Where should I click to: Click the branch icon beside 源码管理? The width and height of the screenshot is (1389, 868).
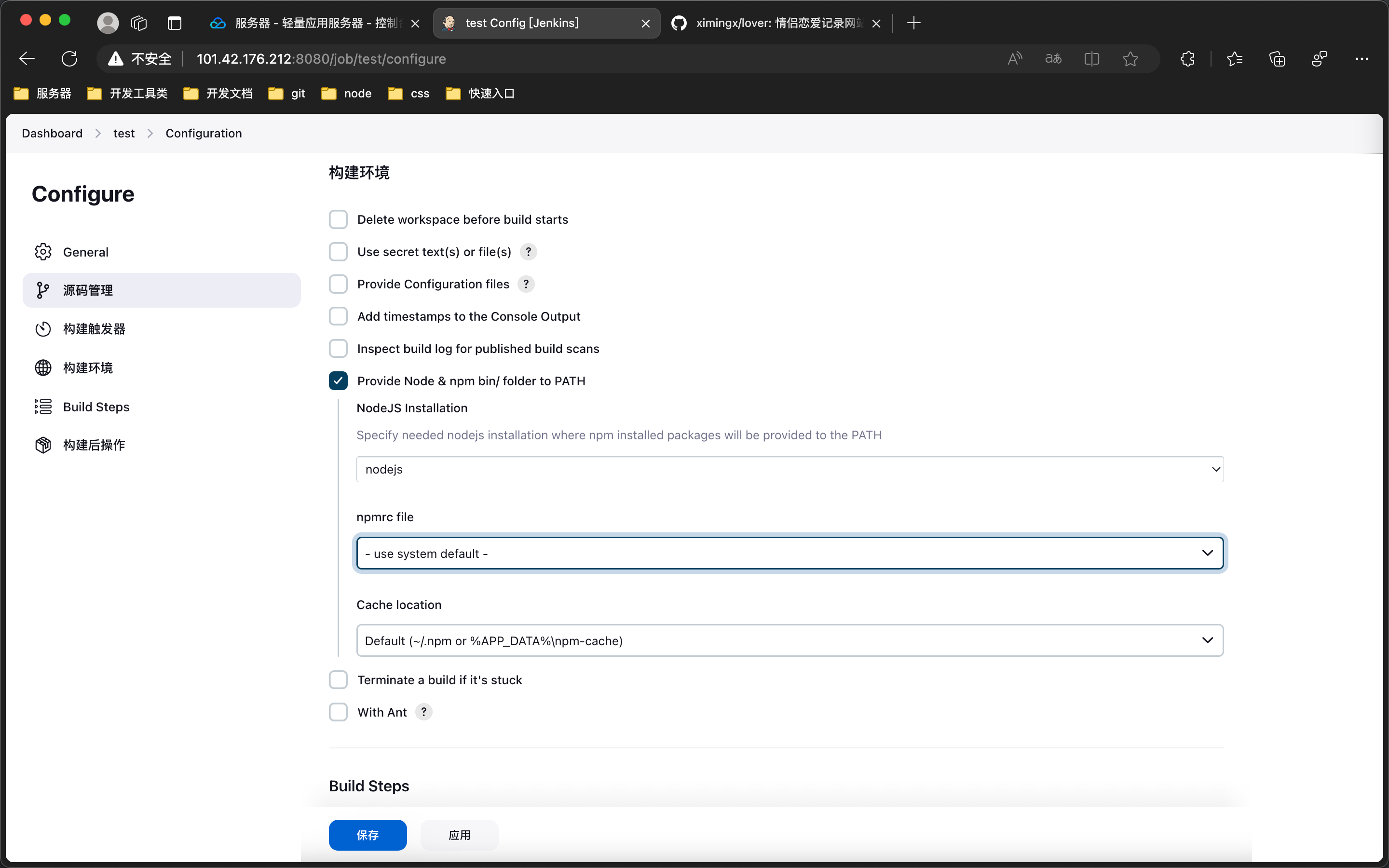click(42, 290)
